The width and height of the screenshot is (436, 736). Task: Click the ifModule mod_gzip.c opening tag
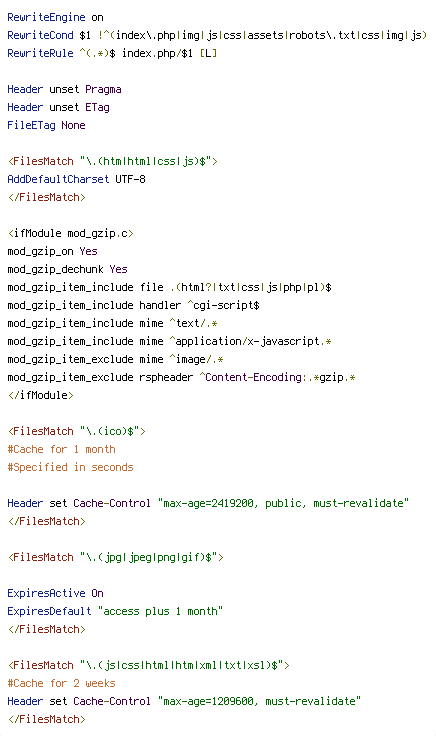(70, 233)
